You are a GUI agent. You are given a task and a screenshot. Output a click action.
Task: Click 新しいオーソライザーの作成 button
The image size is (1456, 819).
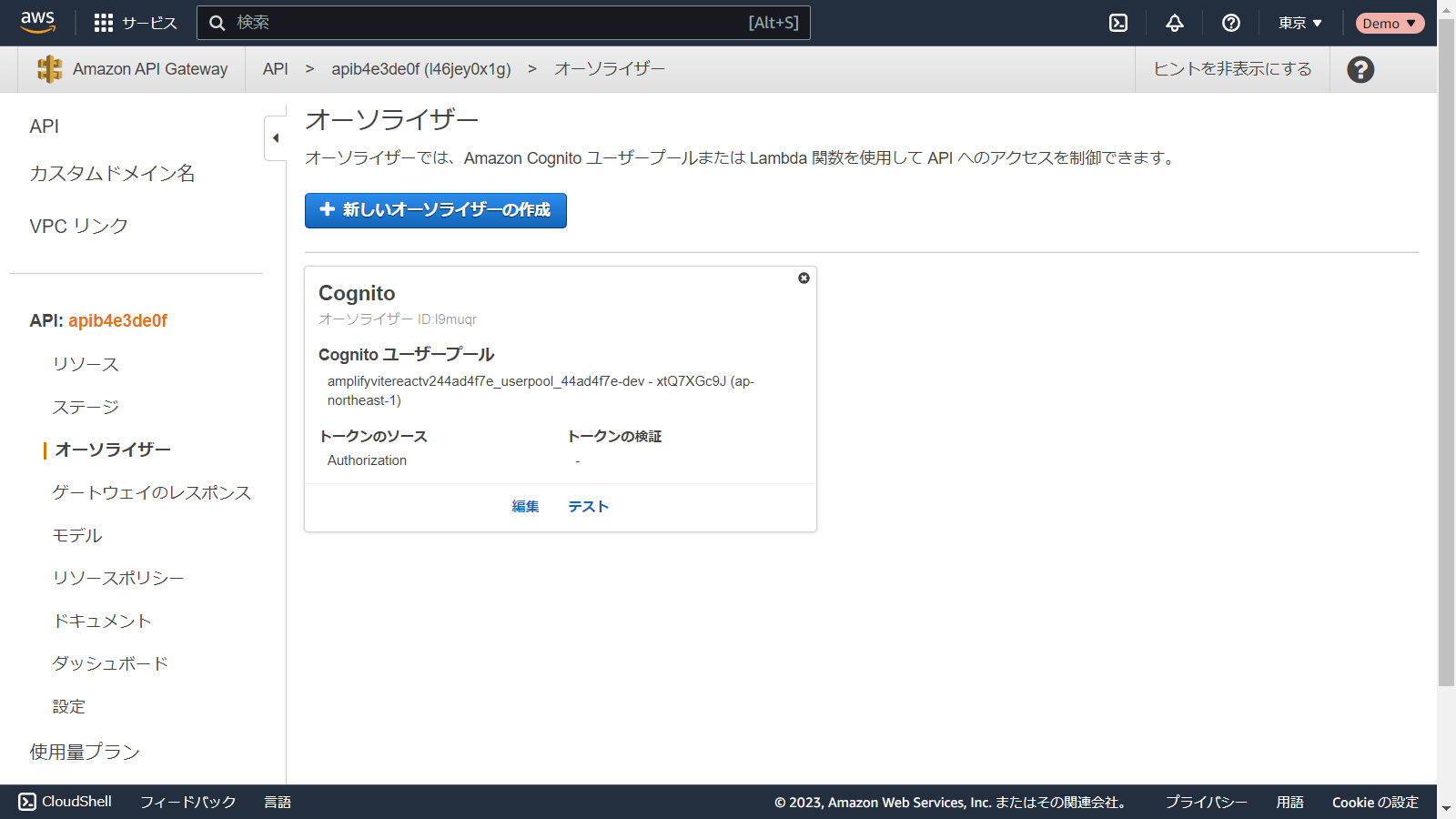(x=435, y=210)
